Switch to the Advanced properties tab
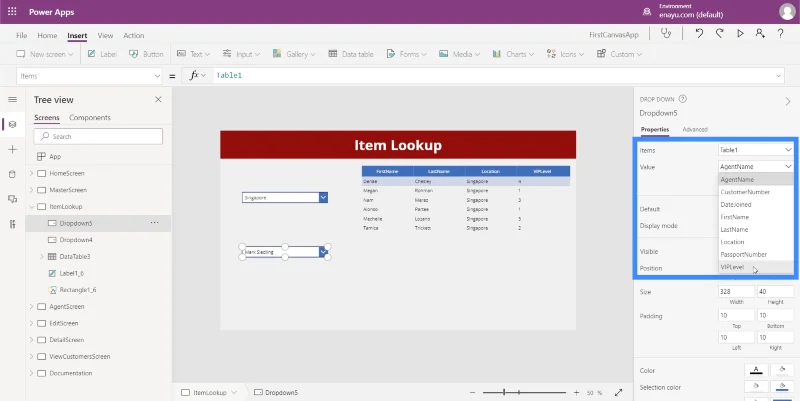 point(695,130)
